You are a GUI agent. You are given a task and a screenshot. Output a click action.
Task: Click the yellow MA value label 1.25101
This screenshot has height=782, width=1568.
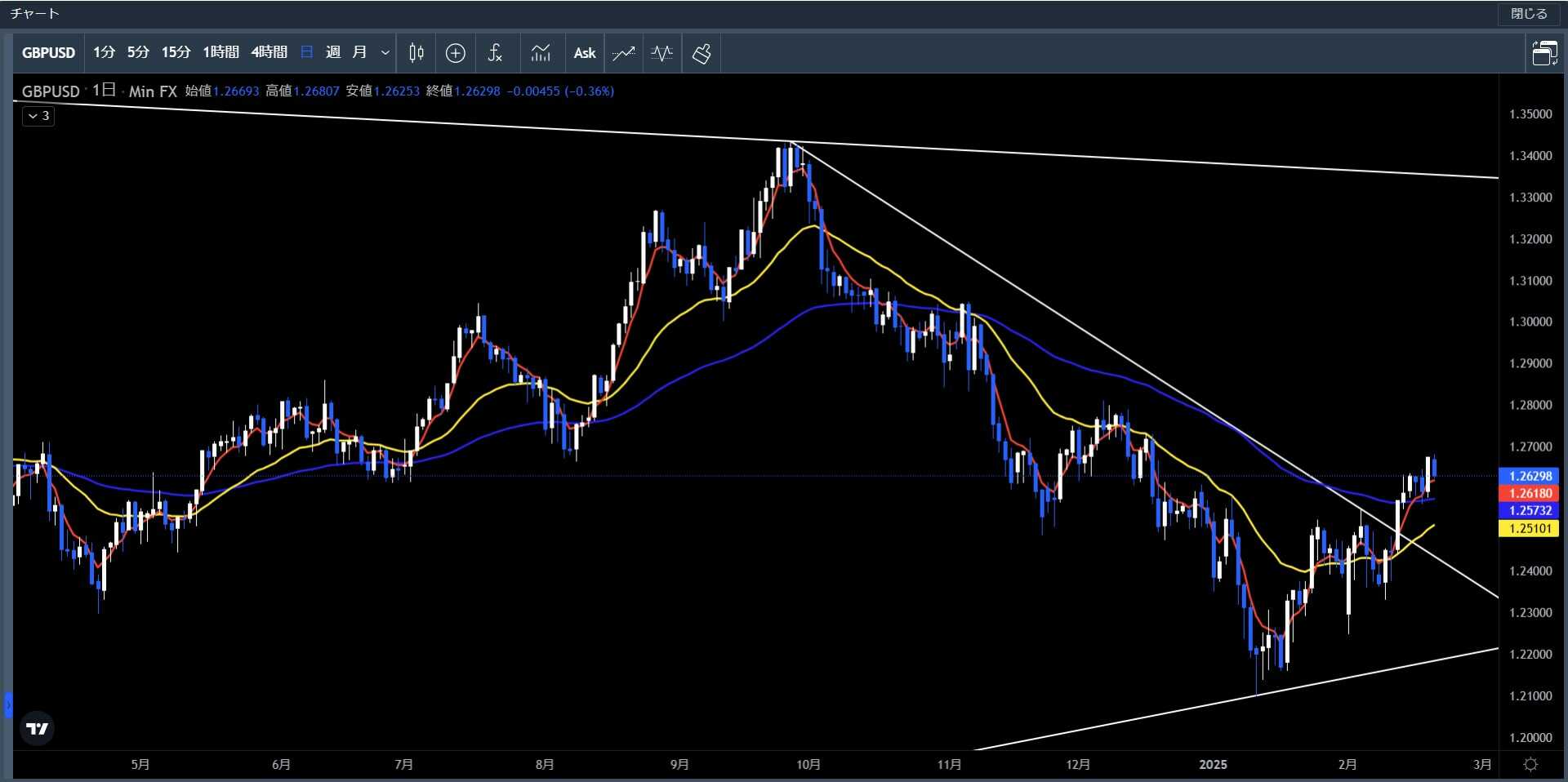click(x=1530, y=528)
